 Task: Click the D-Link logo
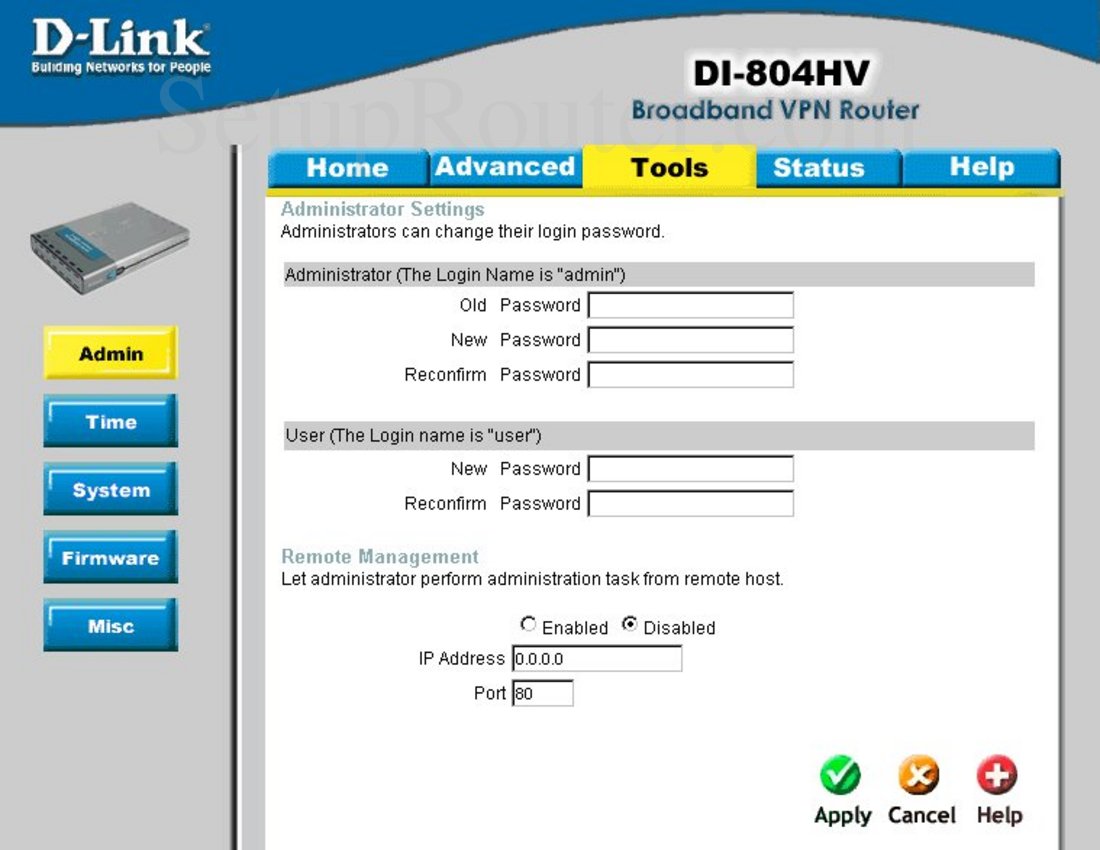[x=121, y=46]
